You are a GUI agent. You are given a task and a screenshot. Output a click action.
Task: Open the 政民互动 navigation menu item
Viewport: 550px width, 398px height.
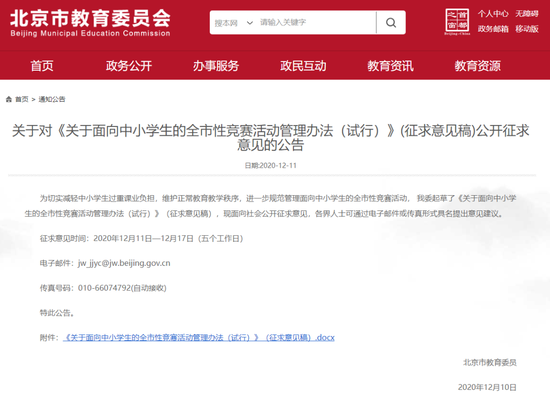coord(303,66)
